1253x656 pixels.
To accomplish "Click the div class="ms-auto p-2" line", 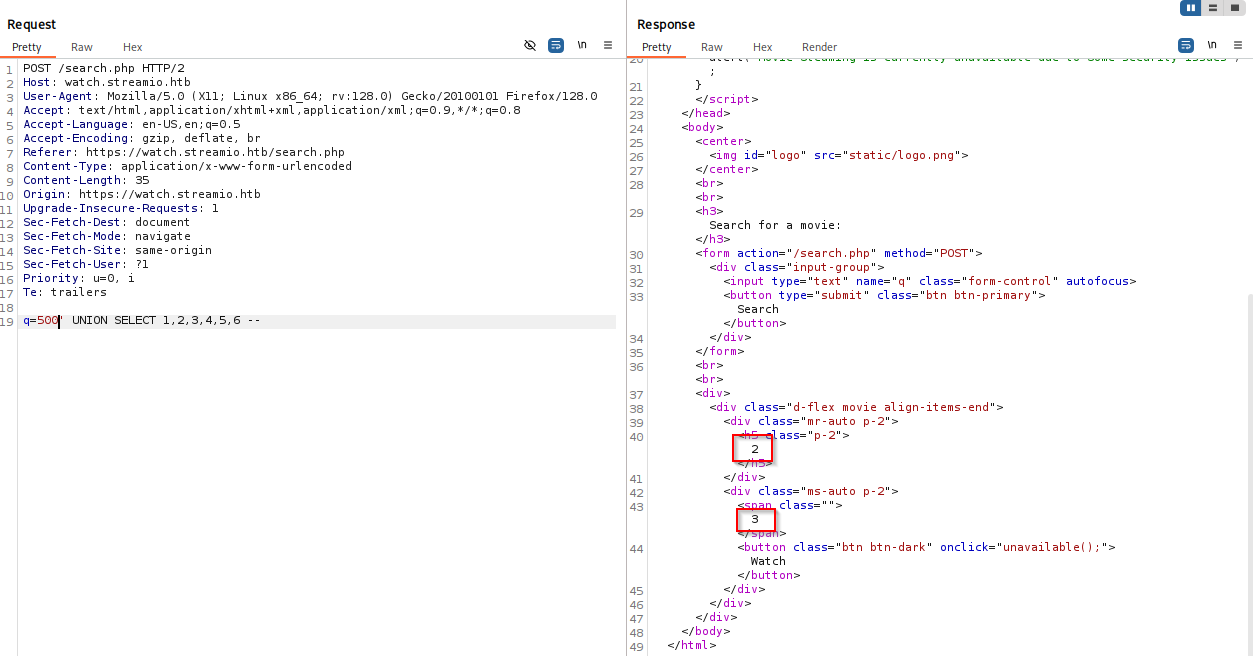I will pyautogui.click(x=811, y=491).
